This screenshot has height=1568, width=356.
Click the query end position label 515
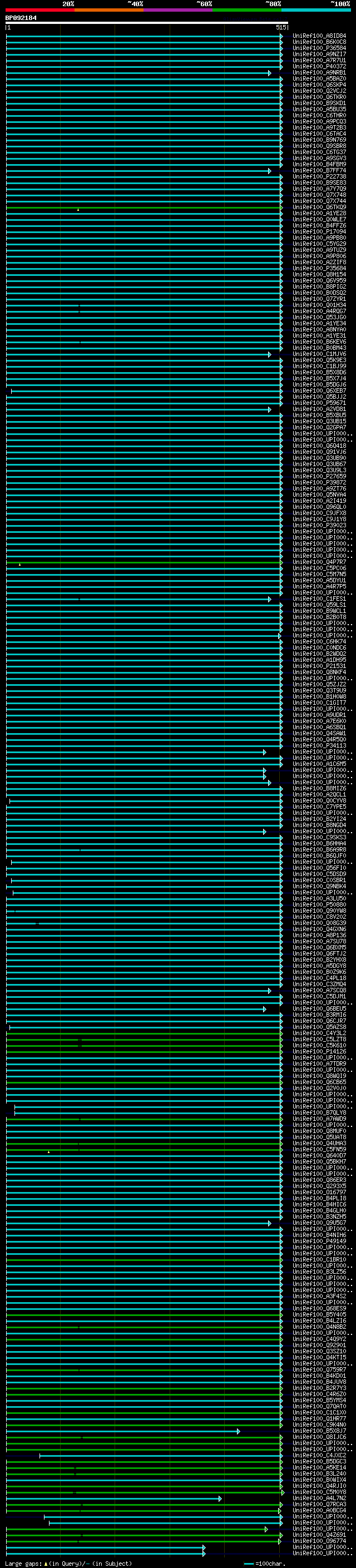tap(280, 27)
